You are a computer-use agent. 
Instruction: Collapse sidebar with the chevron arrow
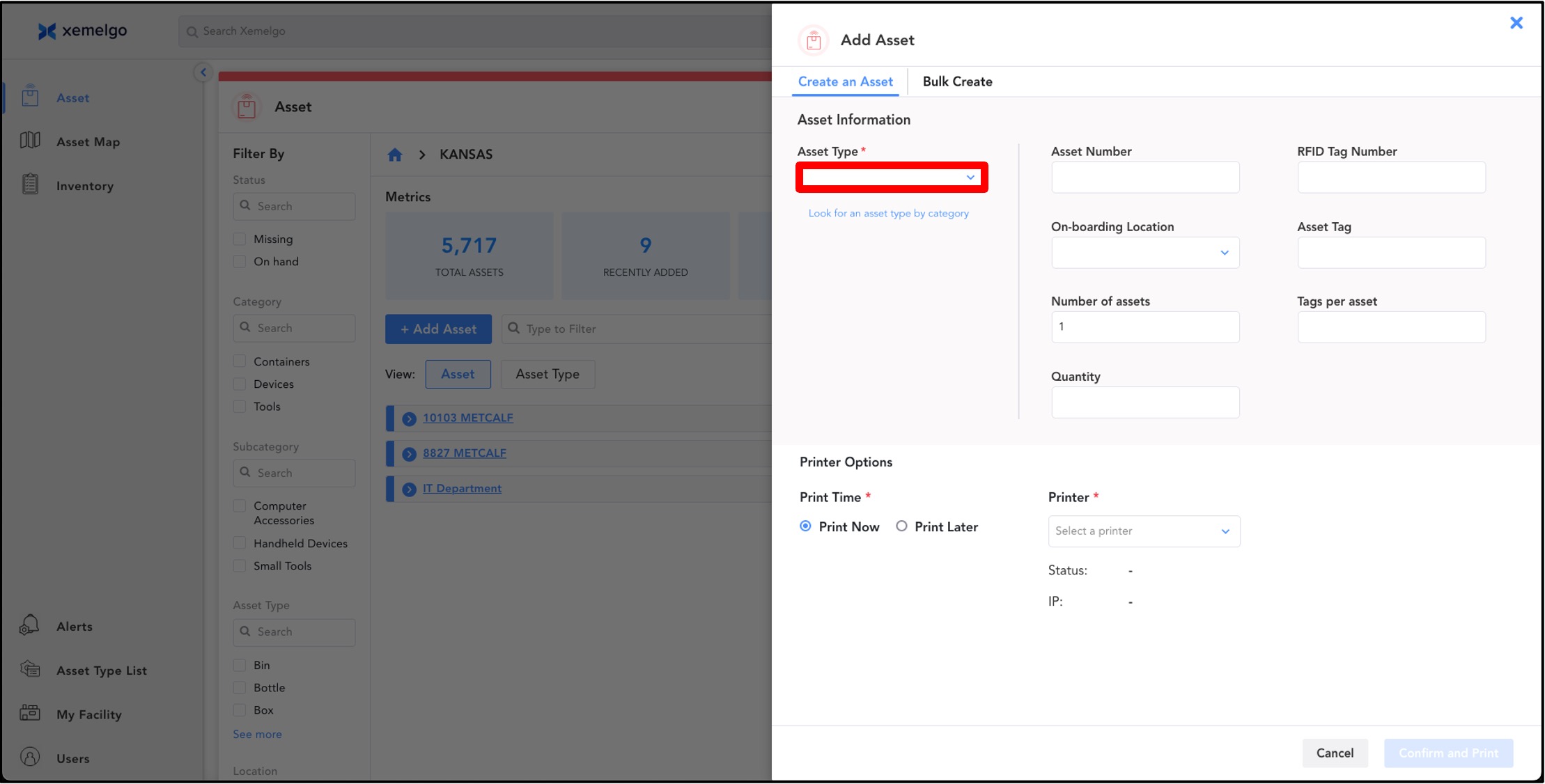pos(203,72)
